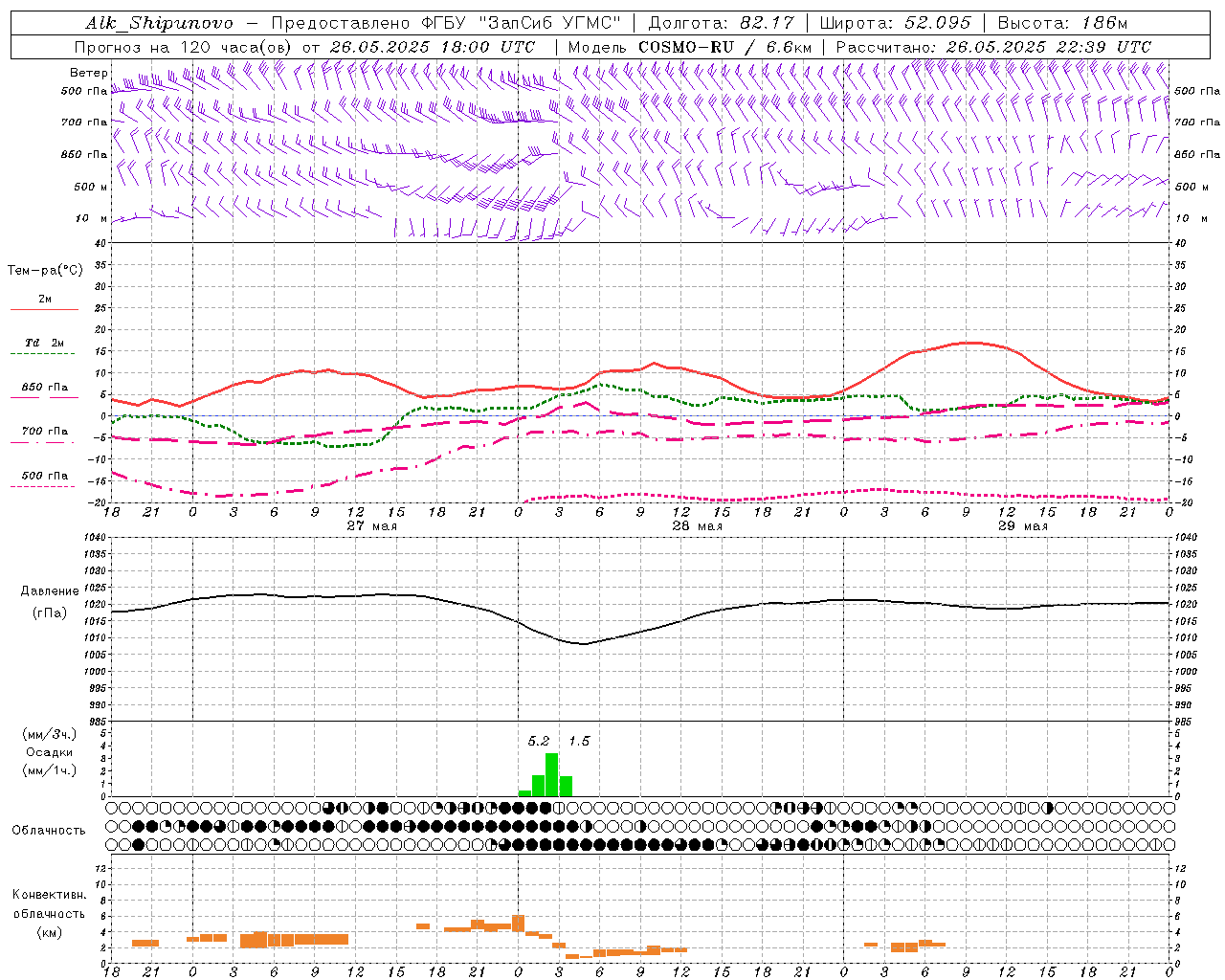This screenshot has width=1225, height=980.
Task: Click the left '700 гПа' wind level label
Action: (x=84, y=122)
